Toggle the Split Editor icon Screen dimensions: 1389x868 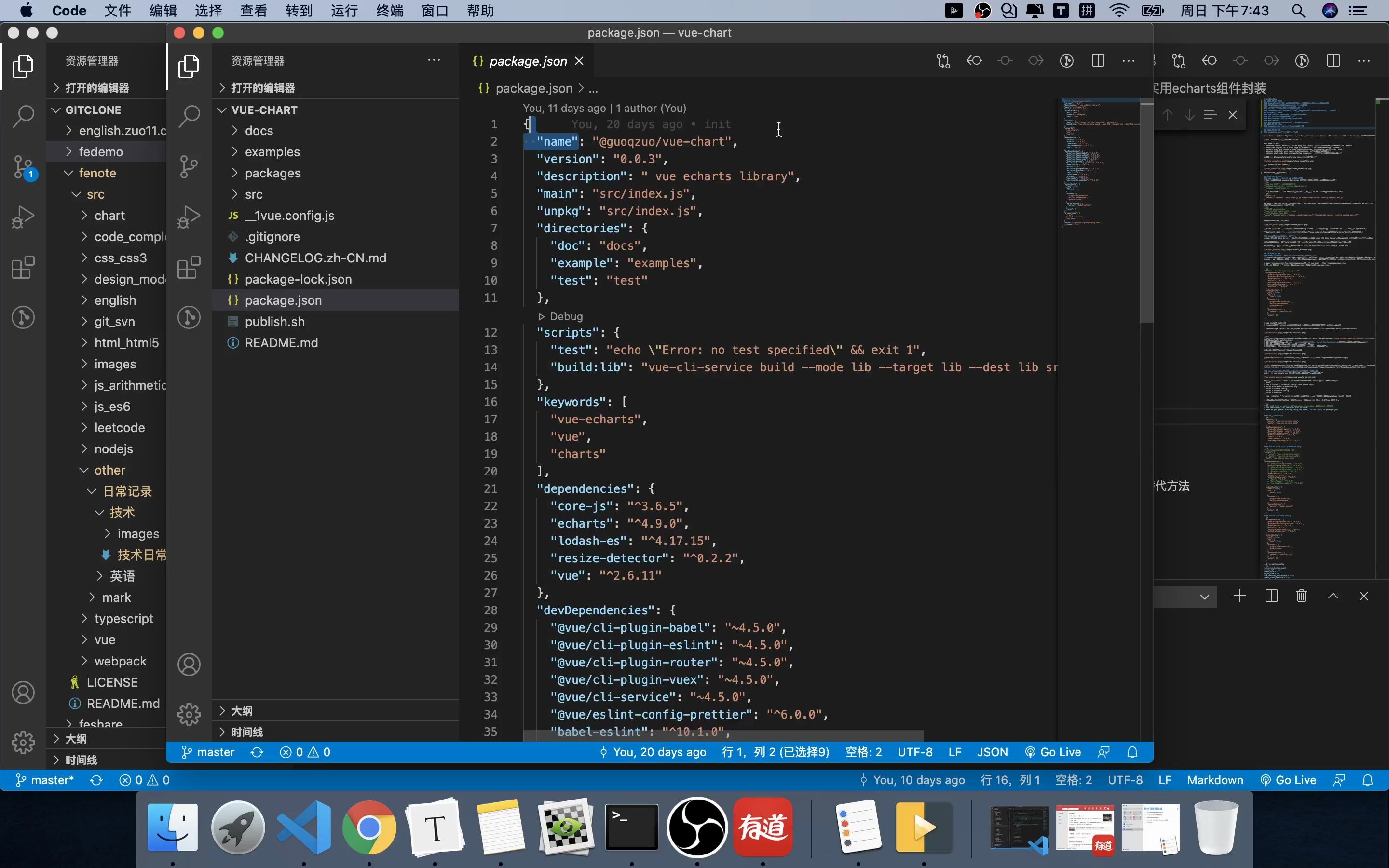(x=1098, y=61)
